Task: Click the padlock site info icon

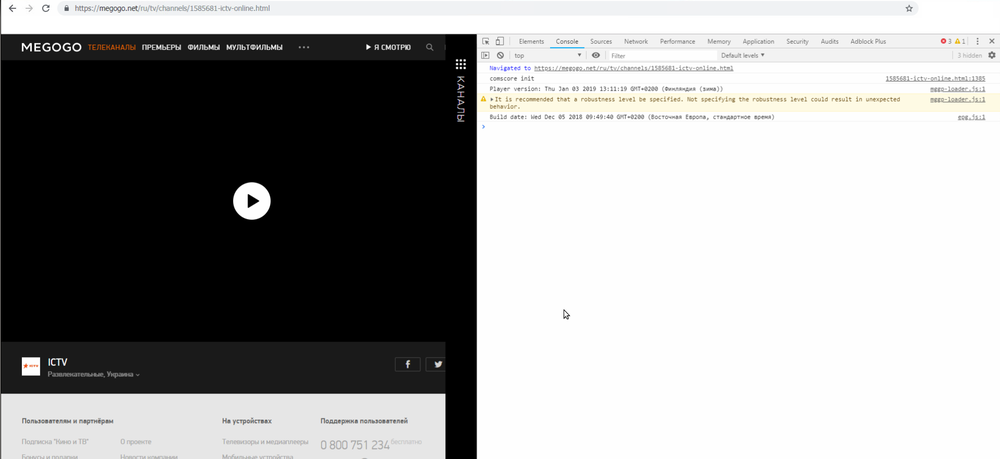Action: click(66, 9)
